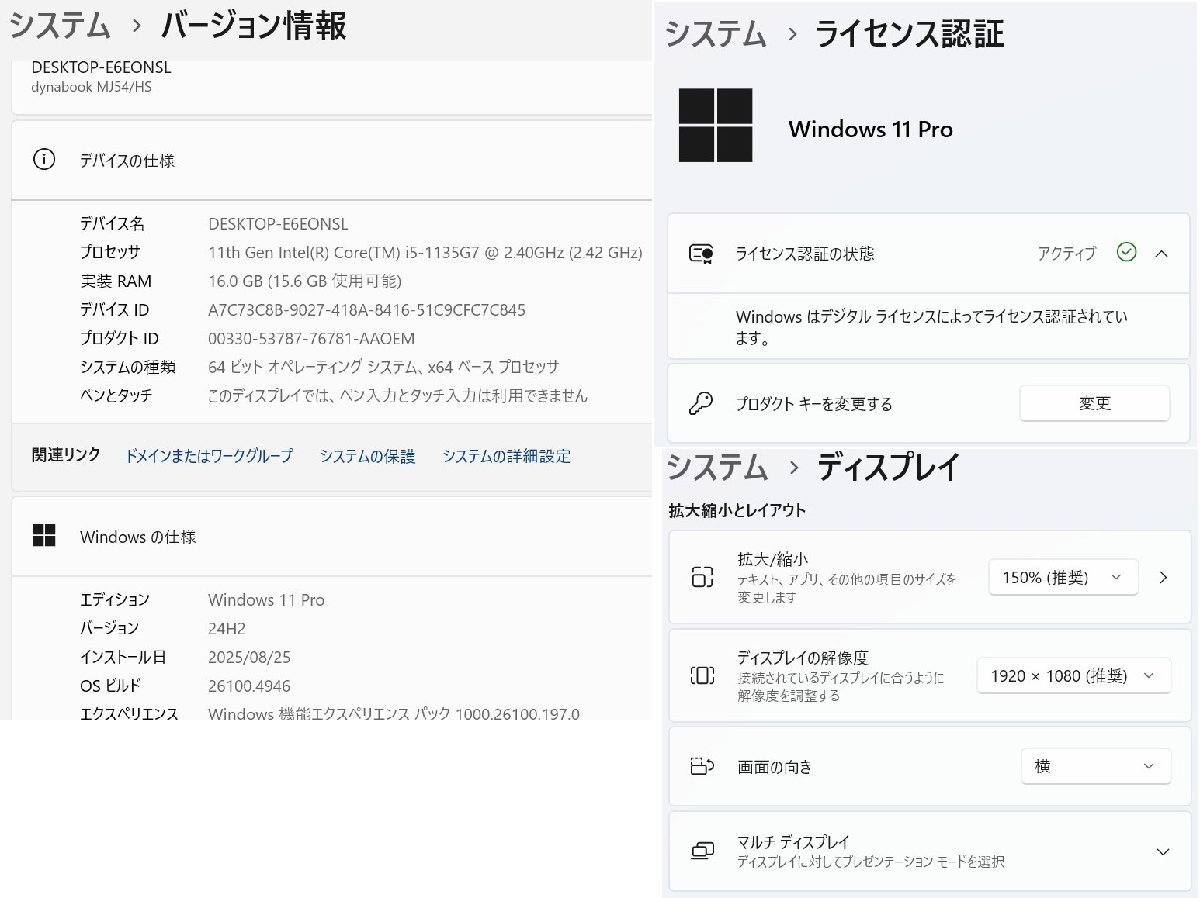Click the ディスプレイ page title
This screenshot has height=898, width=1200.
click(x=888, y=467)
